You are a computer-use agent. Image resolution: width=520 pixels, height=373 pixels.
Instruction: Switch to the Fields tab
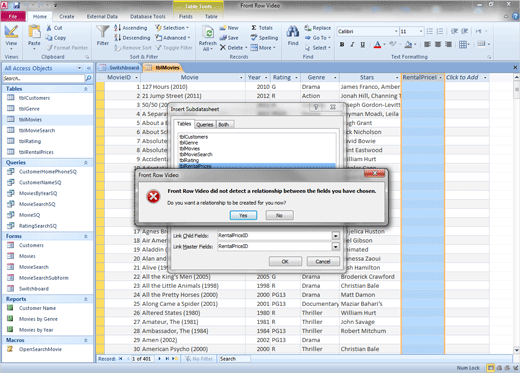pyautogui.click(x=186, y=16)
